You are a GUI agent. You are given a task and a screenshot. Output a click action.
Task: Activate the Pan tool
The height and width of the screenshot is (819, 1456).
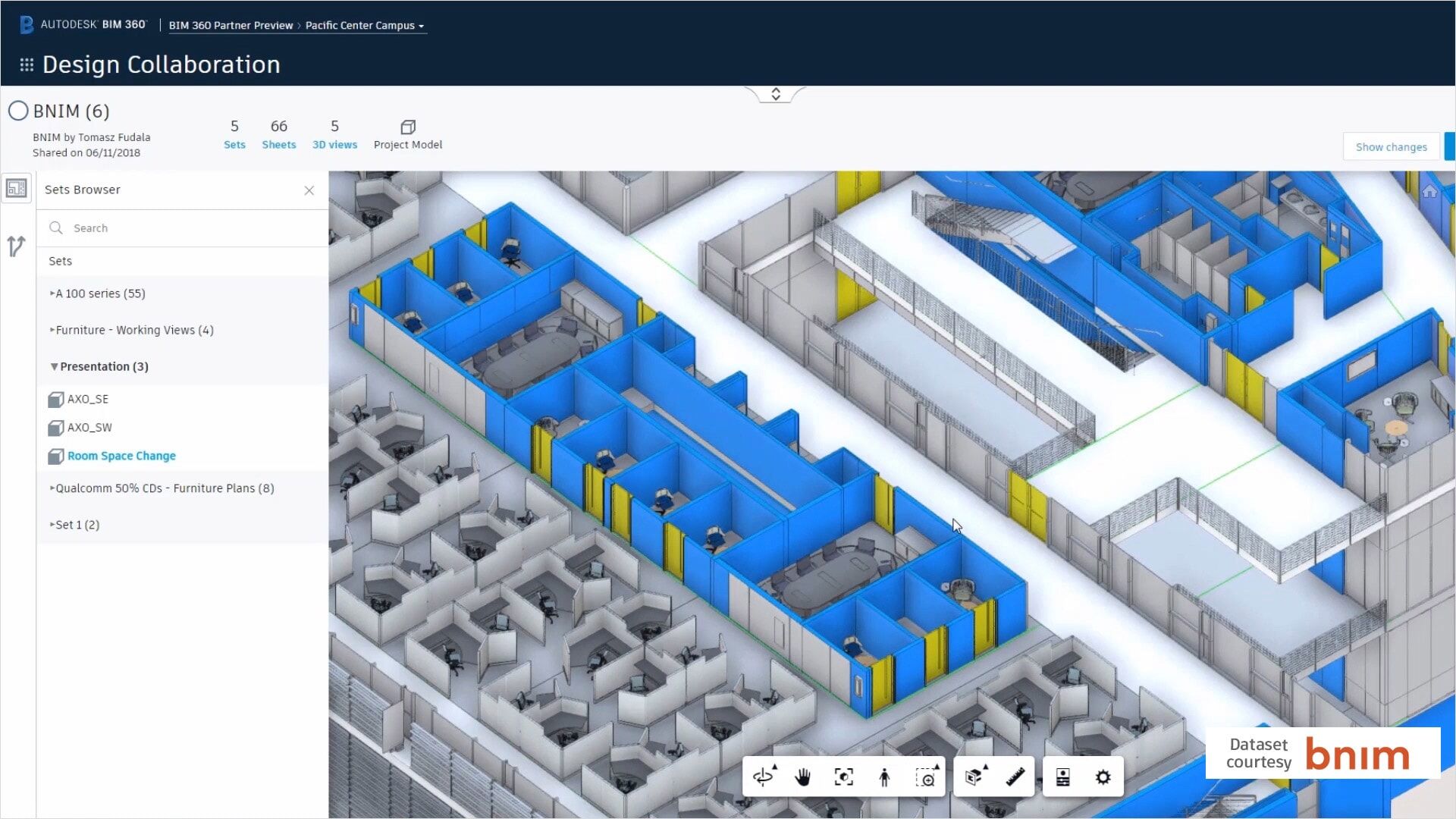[x=802, y=777]
